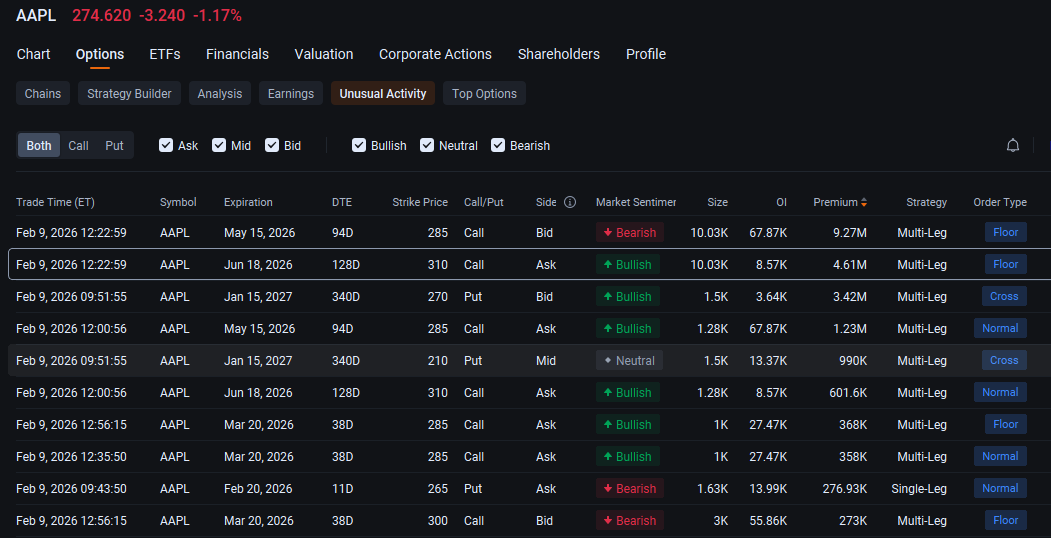Click the 273K premium value
This screenshot has width=1051, height=538.
click(x=853, y=521)
